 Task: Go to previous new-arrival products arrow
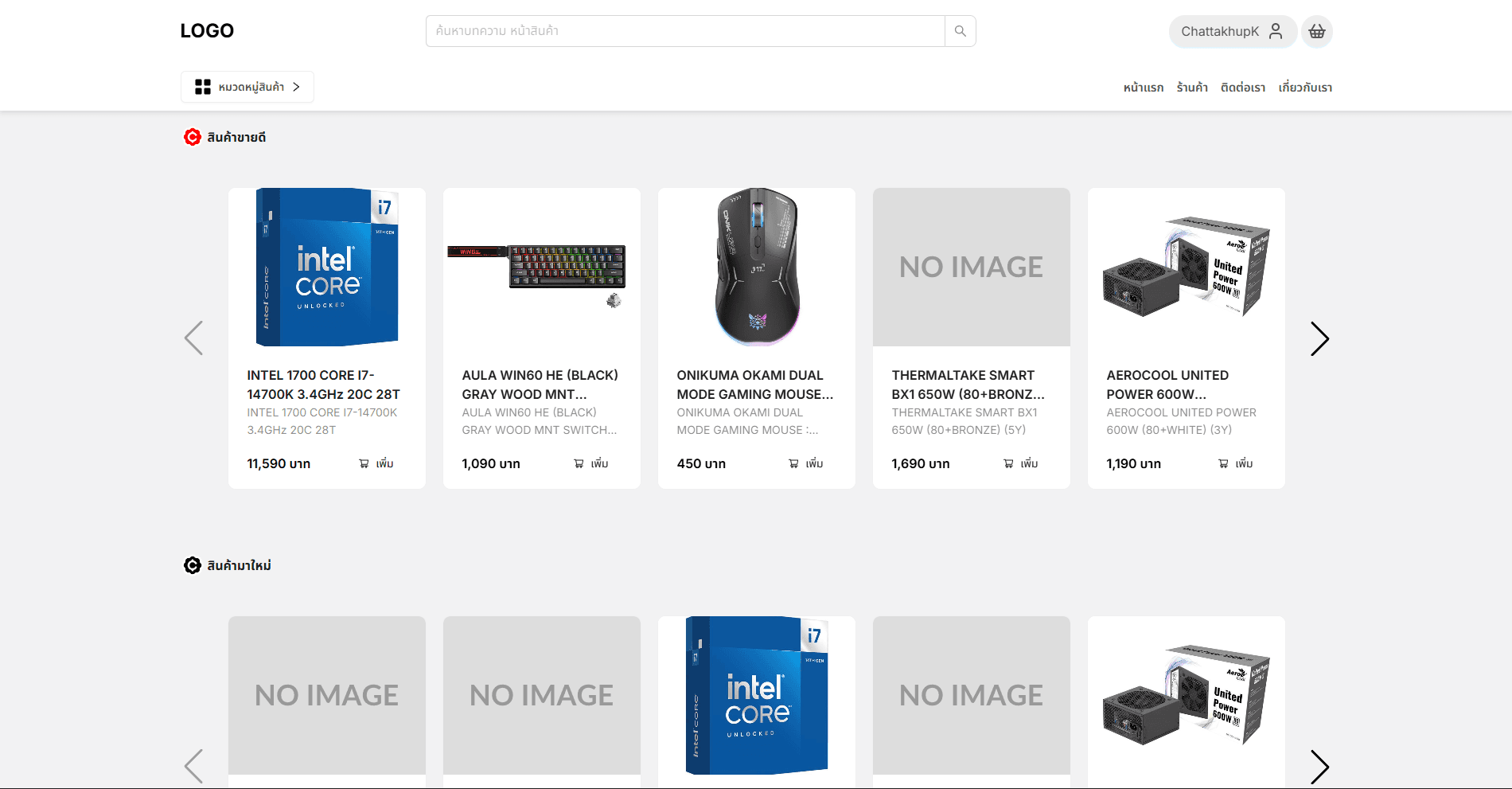tap(193, 767)
